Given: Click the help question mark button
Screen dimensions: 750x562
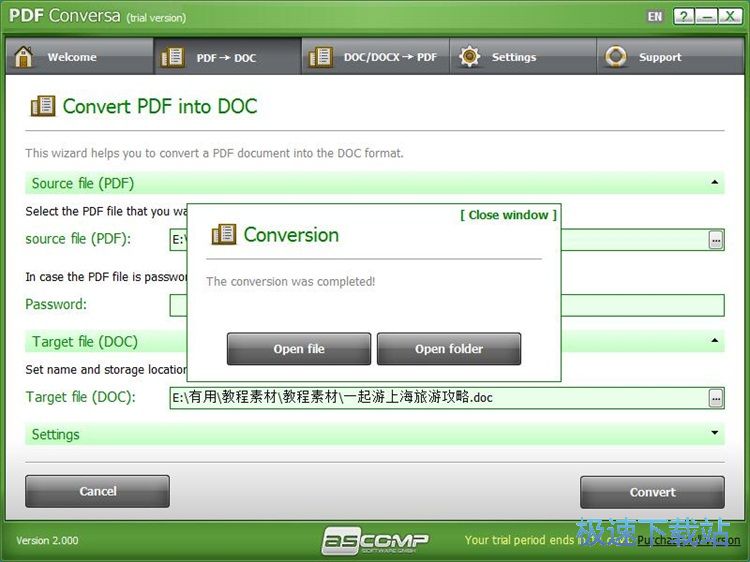Looking at the screenshot, I should pyautogui.click(x=684, y=17).
